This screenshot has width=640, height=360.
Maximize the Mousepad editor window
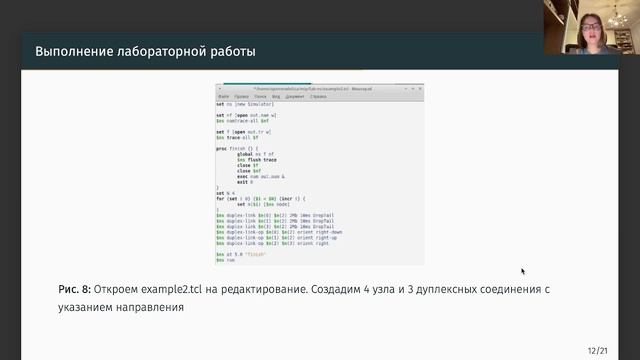[x=413, y=89]
